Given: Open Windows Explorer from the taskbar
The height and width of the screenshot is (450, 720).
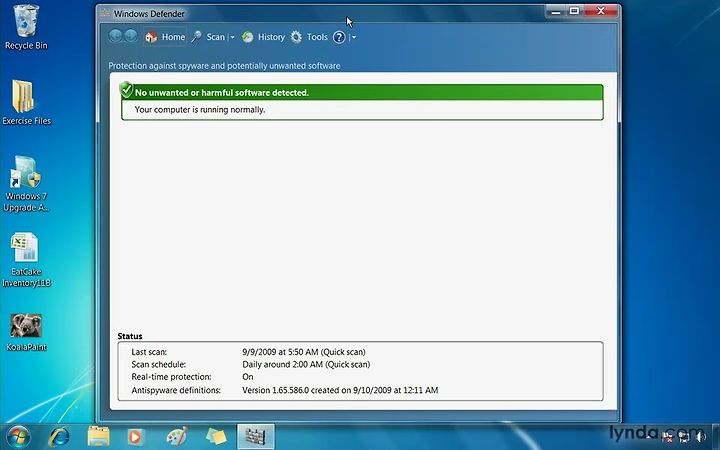Looking at the screenshot, I should pyautogui.click(x=98, y=437).
